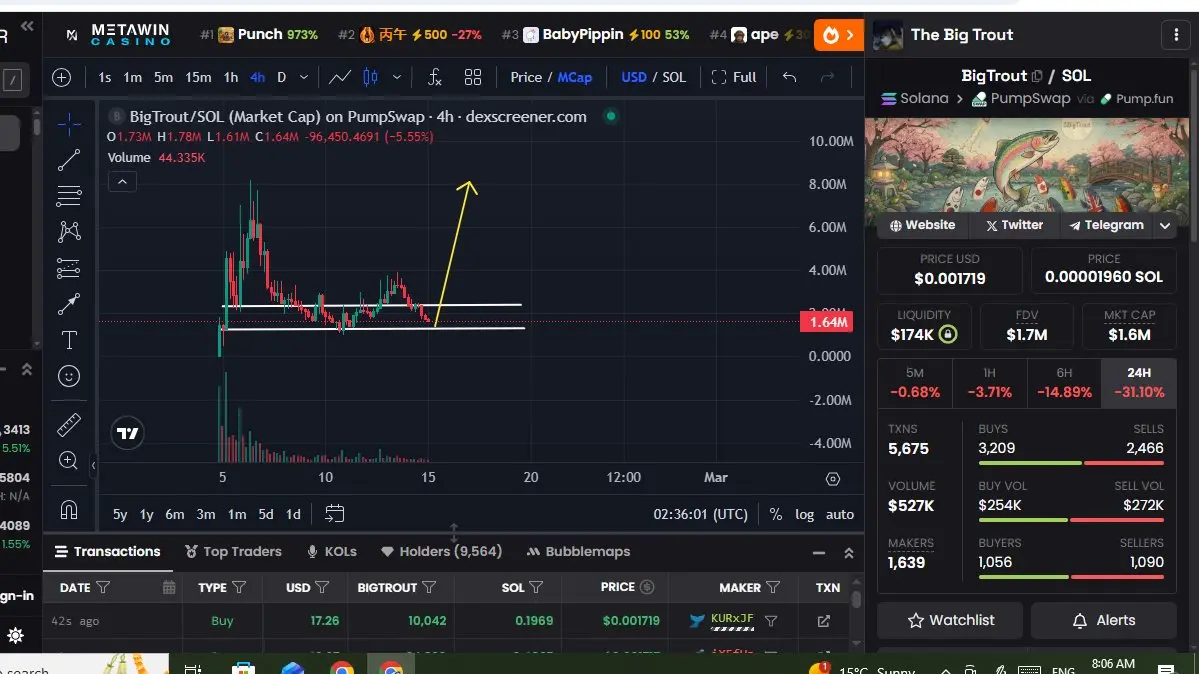Image resolution: width=1199 pixels, height=674 pixels.
Task: Open the Holders tab
Action: 441,552
